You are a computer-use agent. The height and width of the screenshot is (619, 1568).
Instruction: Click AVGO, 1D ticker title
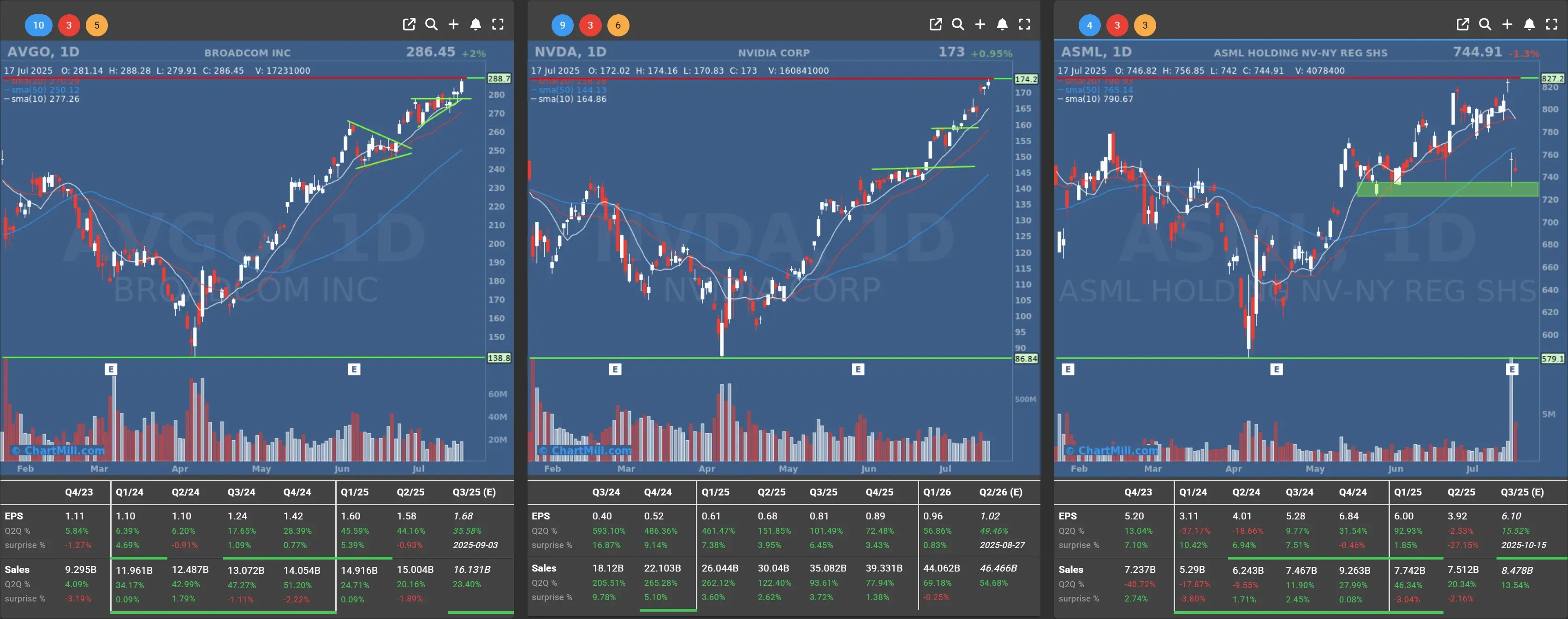pyautogui.click(x=43, y=52)
